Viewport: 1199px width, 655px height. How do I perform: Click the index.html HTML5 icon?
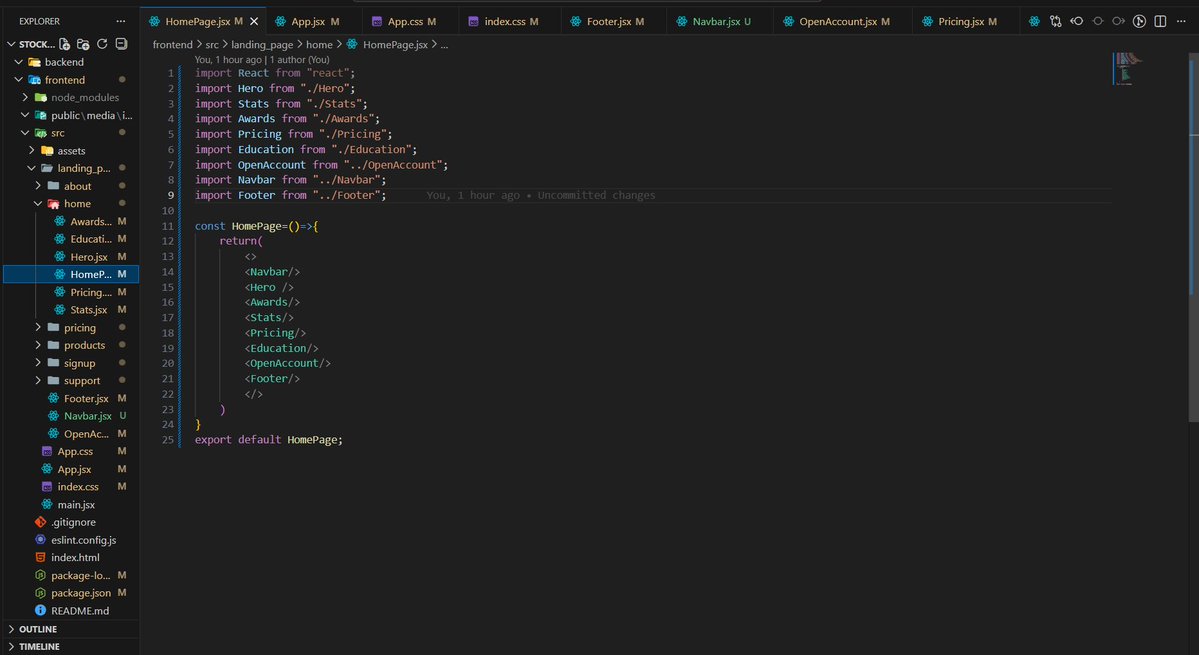41,557
